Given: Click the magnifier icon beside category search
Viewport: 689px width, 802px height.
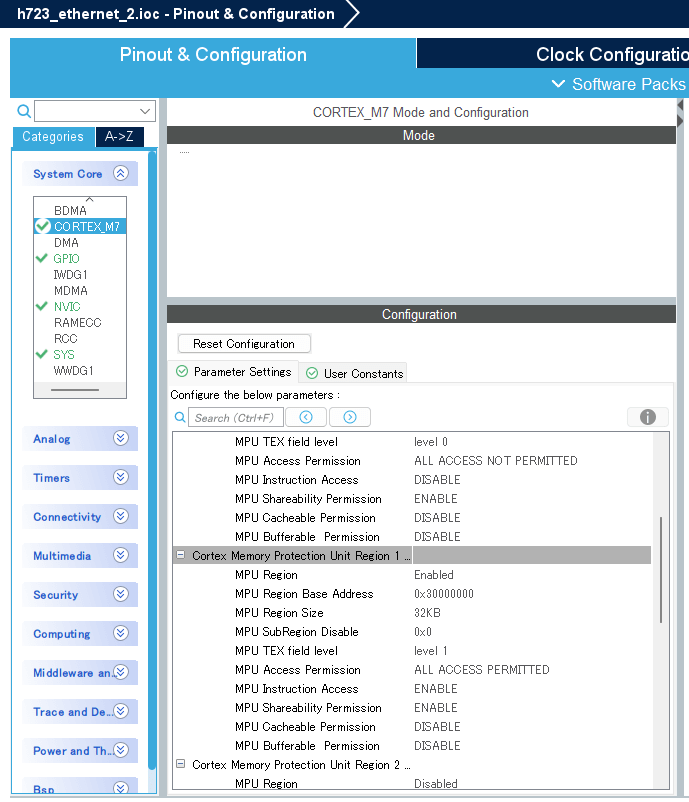Looking at the screenshot, I should 24,111.
